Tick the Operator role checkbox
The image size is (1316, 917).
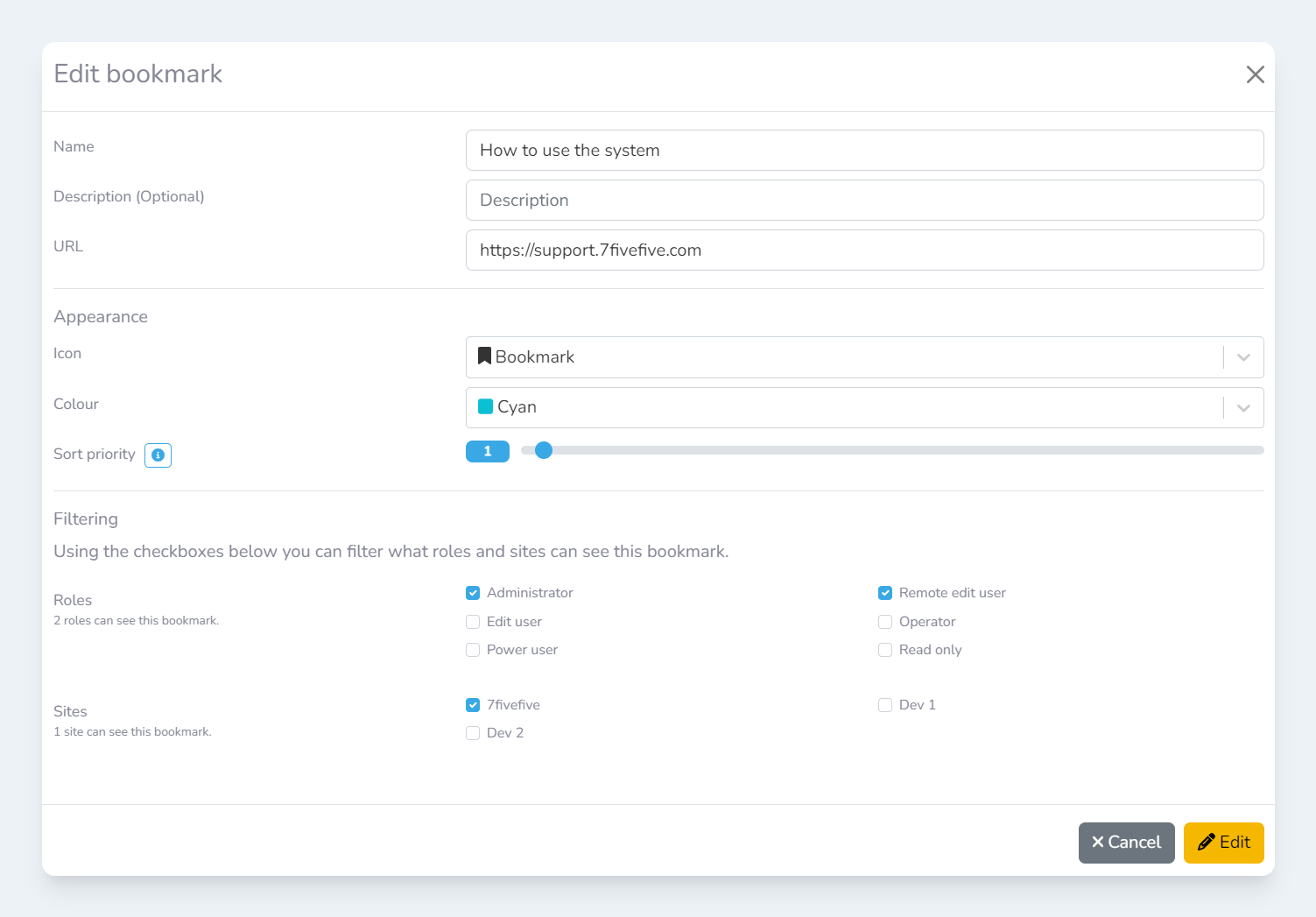[885, 622]
